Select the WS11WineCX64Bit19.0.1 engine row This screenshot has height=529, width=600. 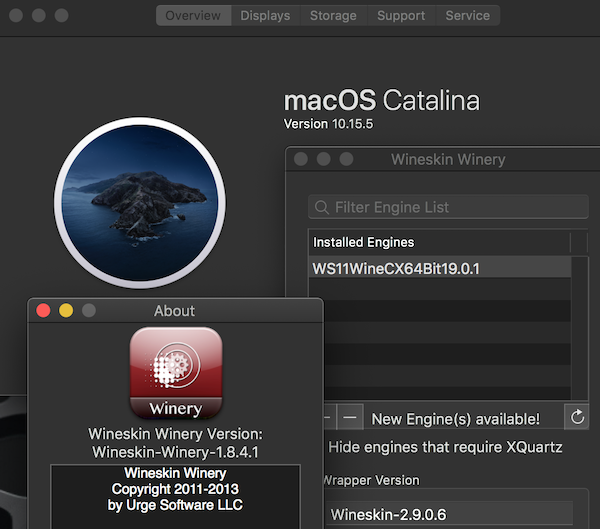click(x=440, y=269)
